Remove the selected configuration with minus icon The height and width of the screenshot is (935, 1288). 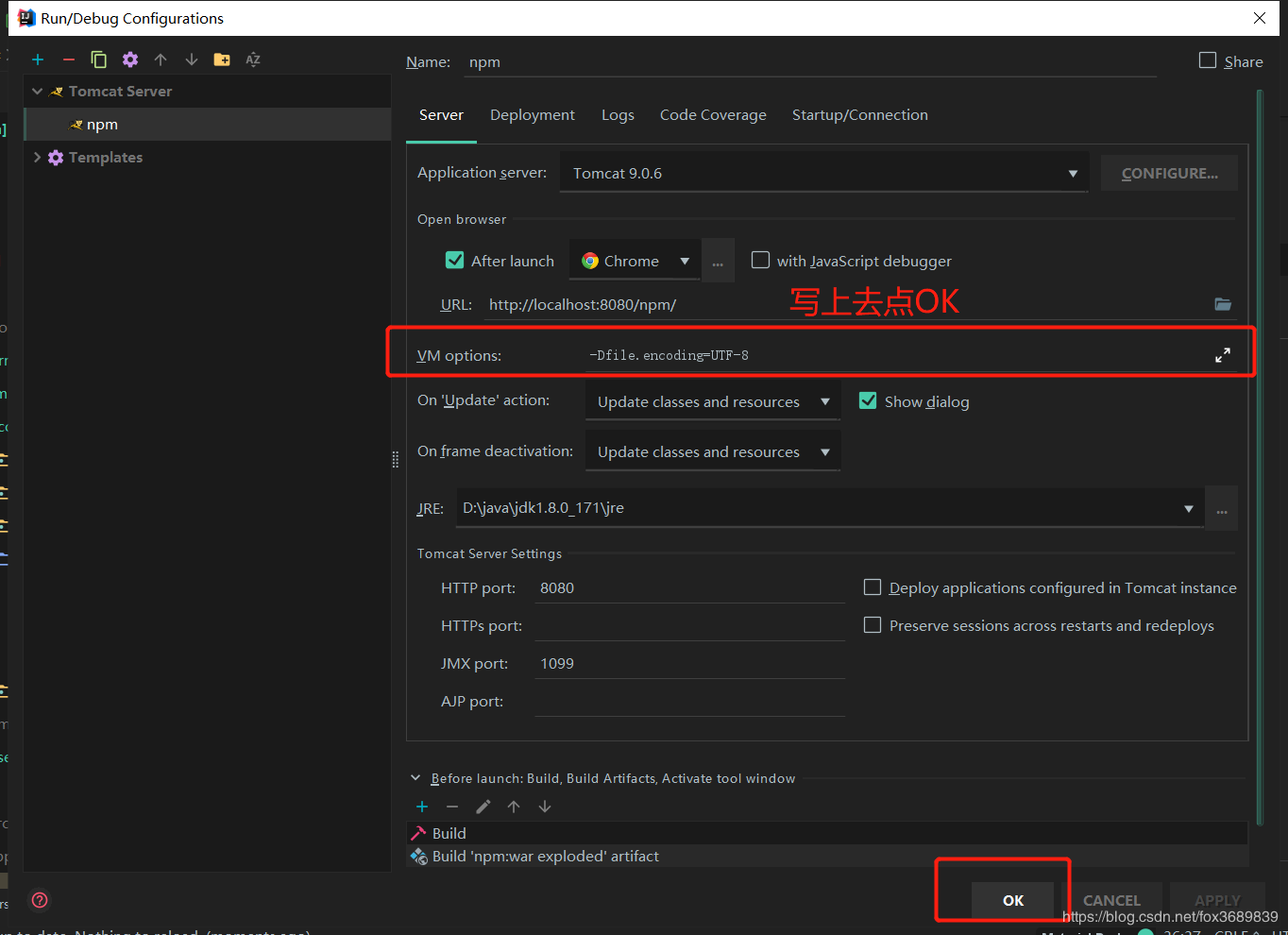point(68,59)
